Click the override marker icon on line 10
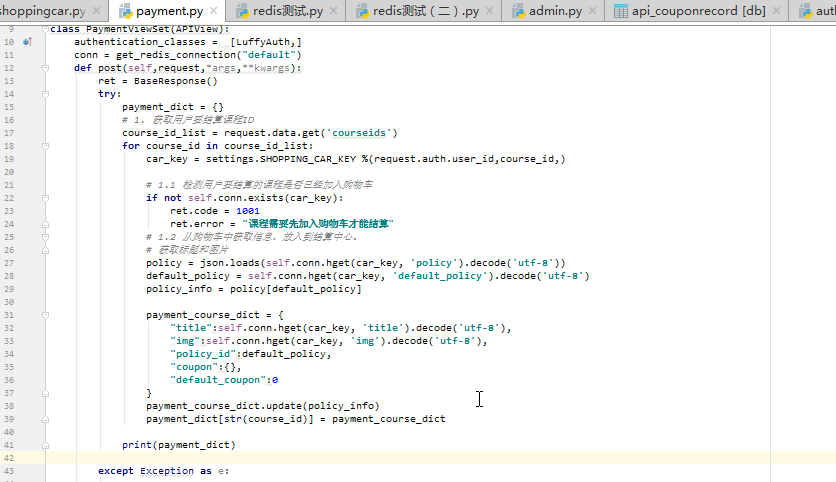 pos(27,42)
